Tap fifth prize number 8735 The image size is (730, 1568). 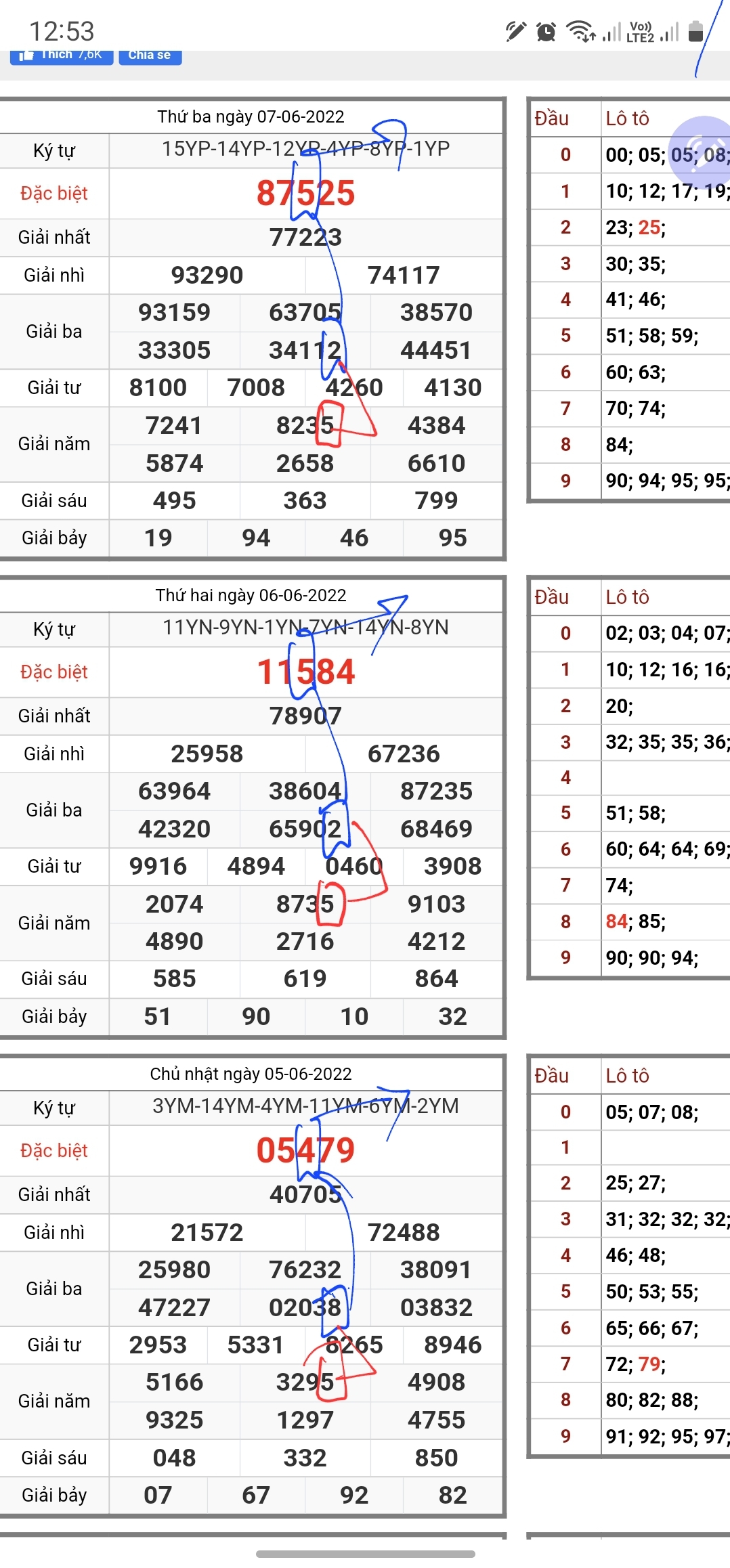pos(305,905)
